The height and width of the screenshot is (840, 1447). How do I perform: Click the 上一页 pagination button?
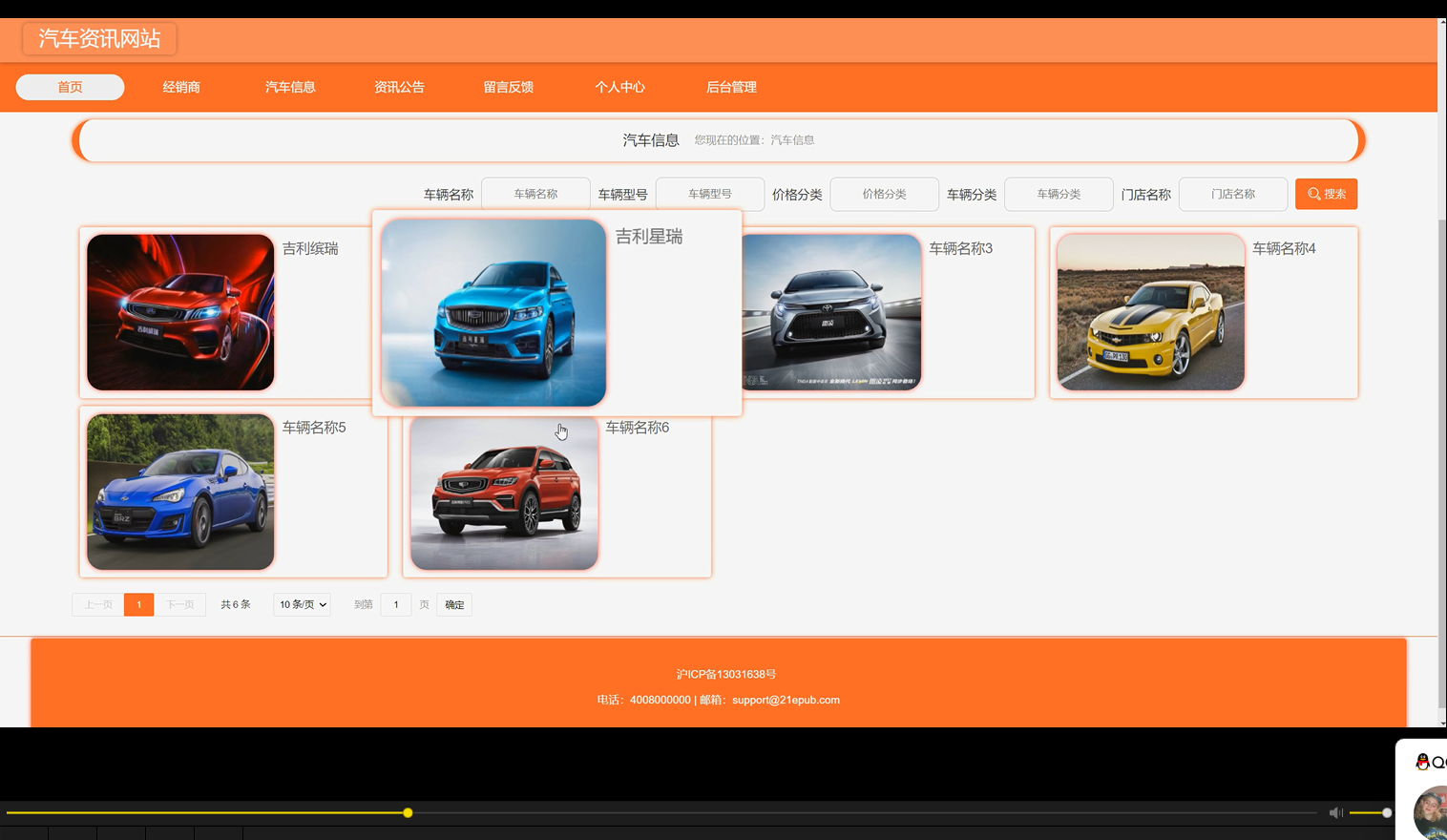(98, 604)
